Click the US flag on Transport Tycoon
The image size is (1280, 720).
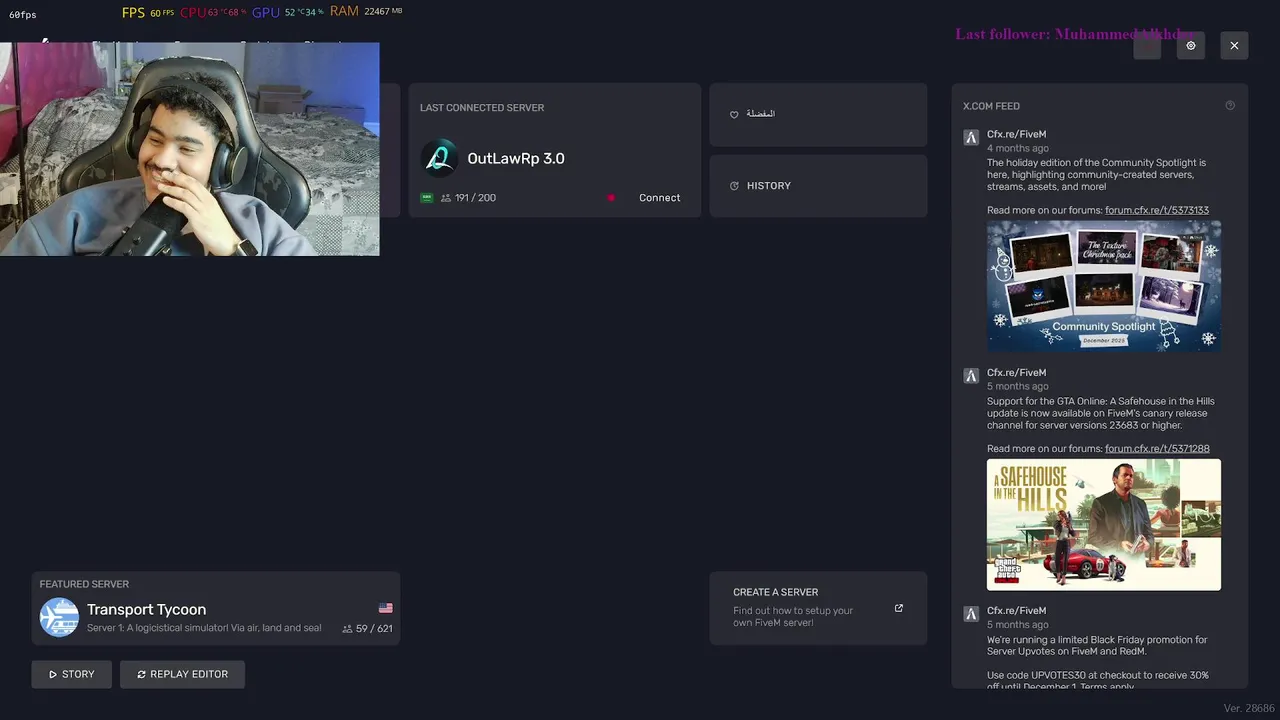[386, 608]
